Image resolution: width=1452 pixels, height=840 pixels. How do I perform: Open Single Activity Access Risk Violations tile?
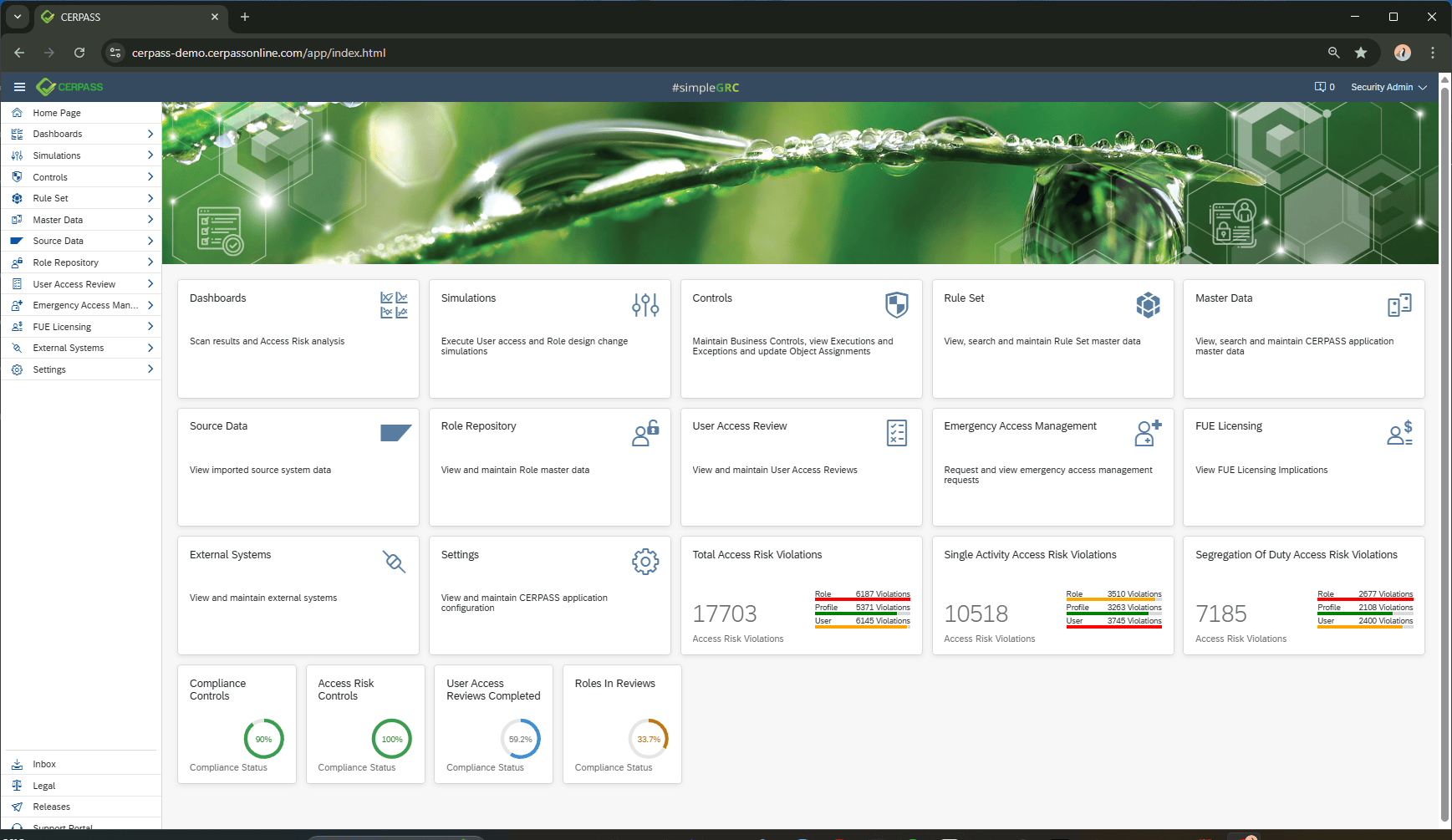point(1052,595)
